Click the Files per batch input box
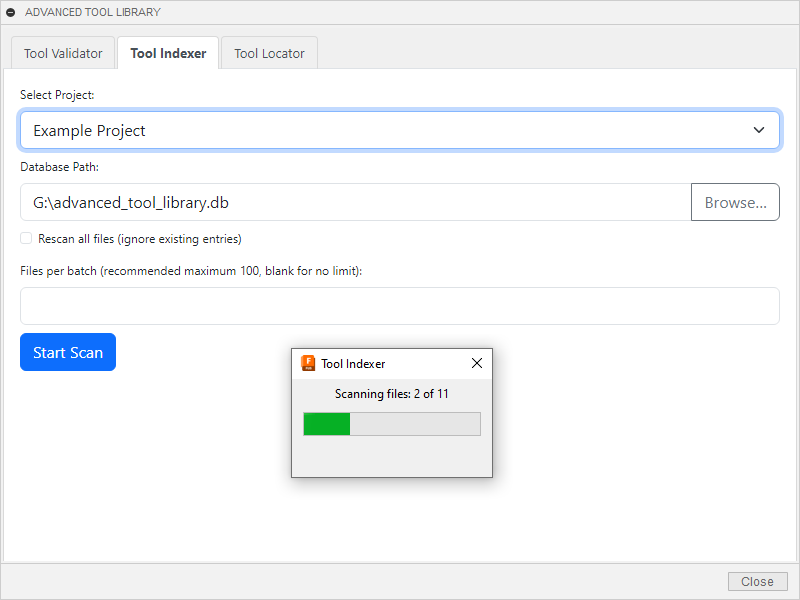Viewport: 800px width, 600px height. click(400, 306)
